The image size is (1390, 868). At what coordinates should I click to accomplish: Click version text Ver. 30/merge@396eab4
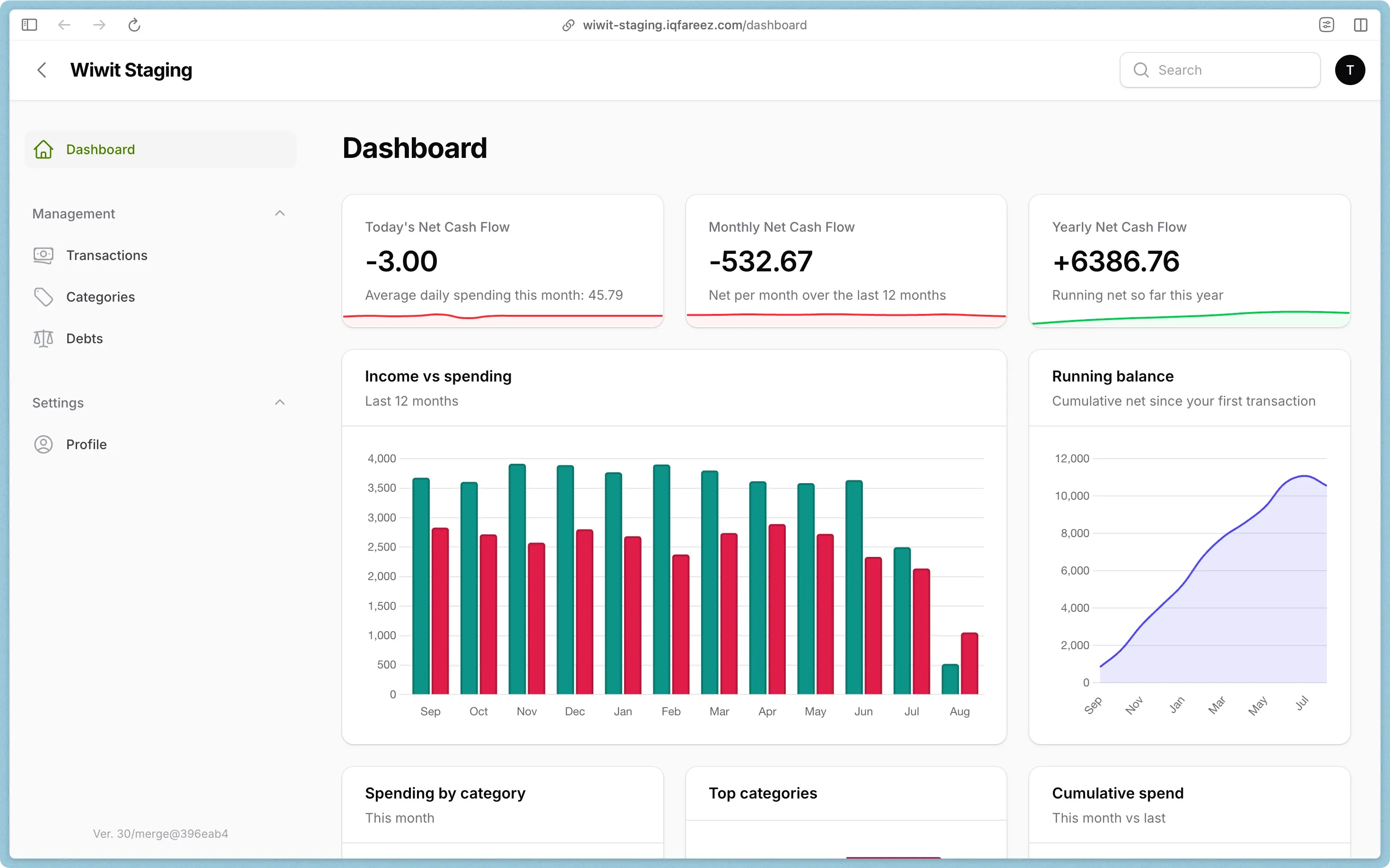pos(160,833)
